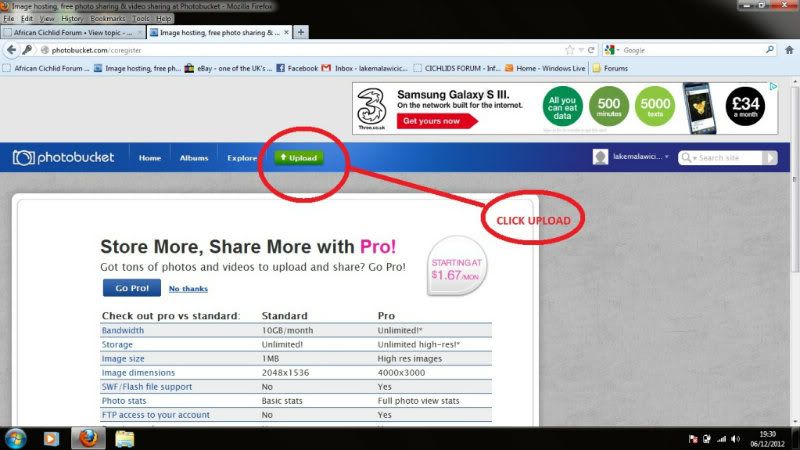Click the Firefox home icon

[789, 50]
